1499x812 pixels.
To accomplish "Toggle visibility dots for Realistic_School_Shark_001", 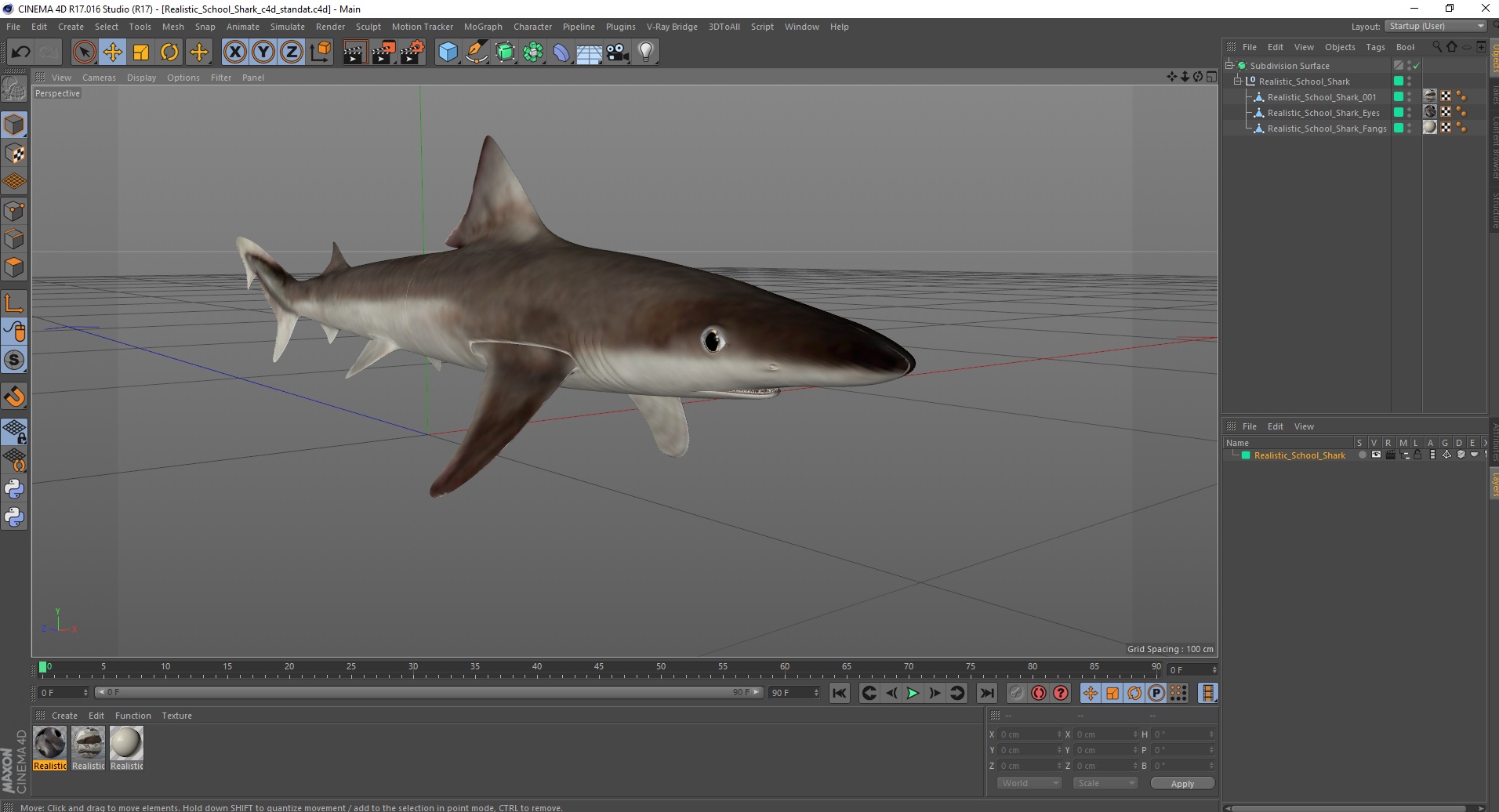I will (1409, 97).
